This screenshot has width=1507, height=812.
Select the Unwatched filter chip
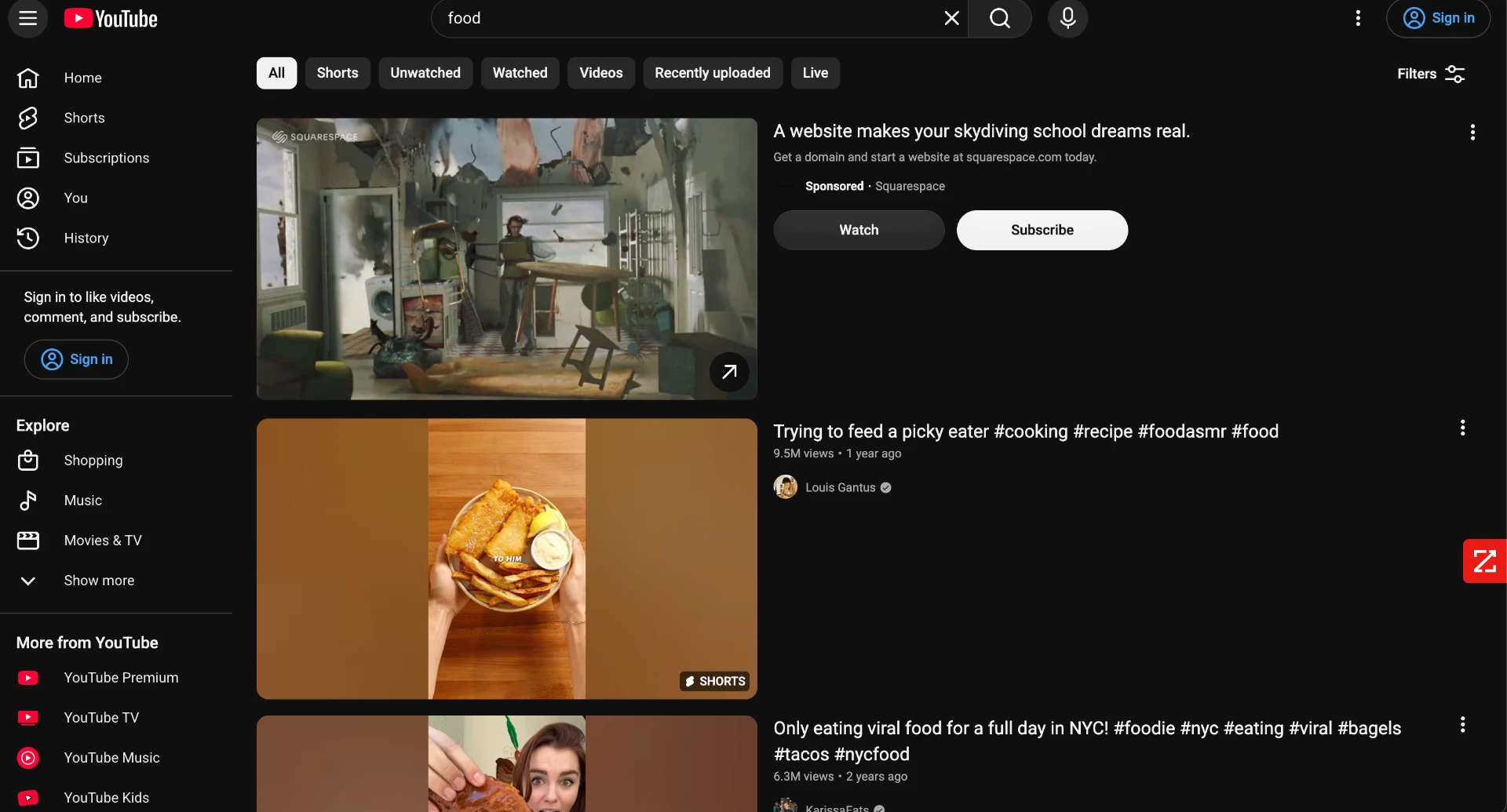click(425, 73)
